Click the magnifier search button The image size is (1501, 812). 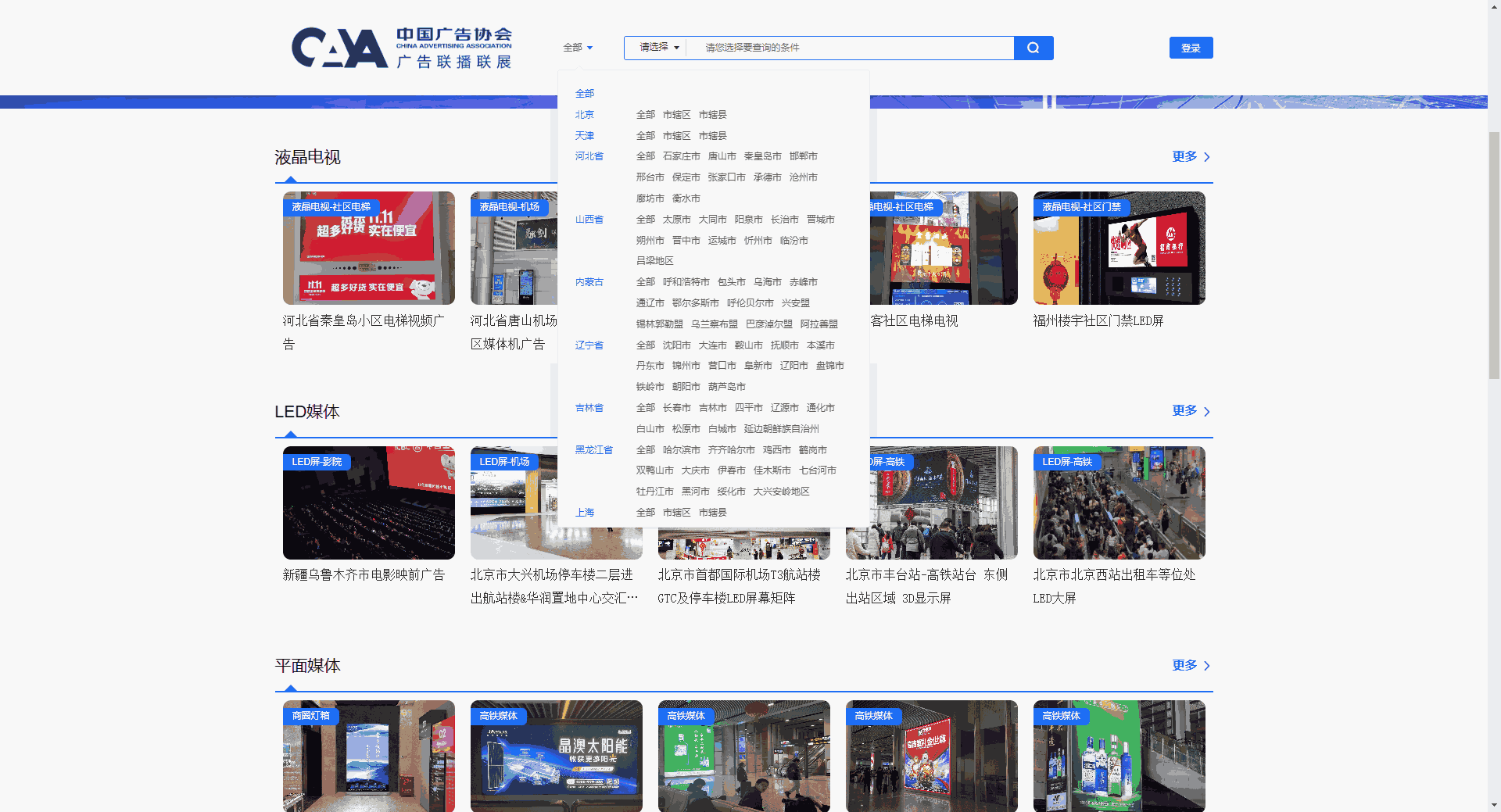[1033, 48]
